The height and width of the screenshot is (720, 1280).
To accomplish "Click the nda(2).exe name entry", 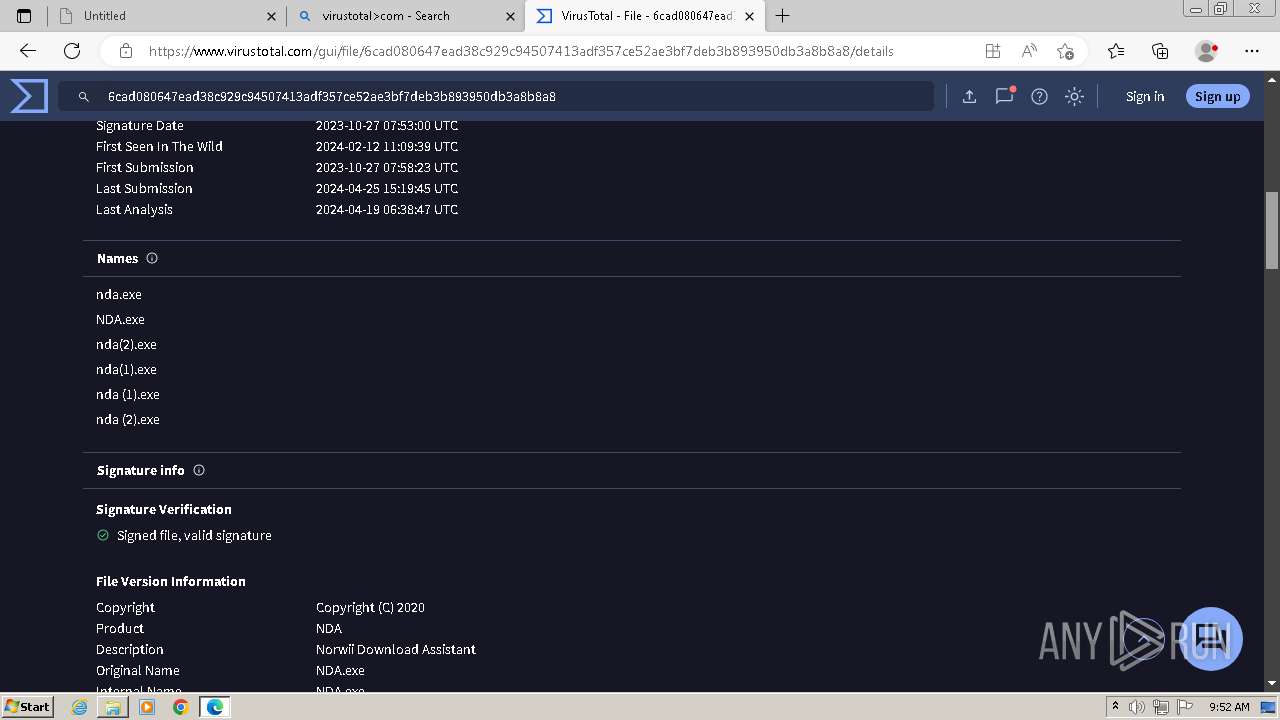I will click(x=126, y=344).
